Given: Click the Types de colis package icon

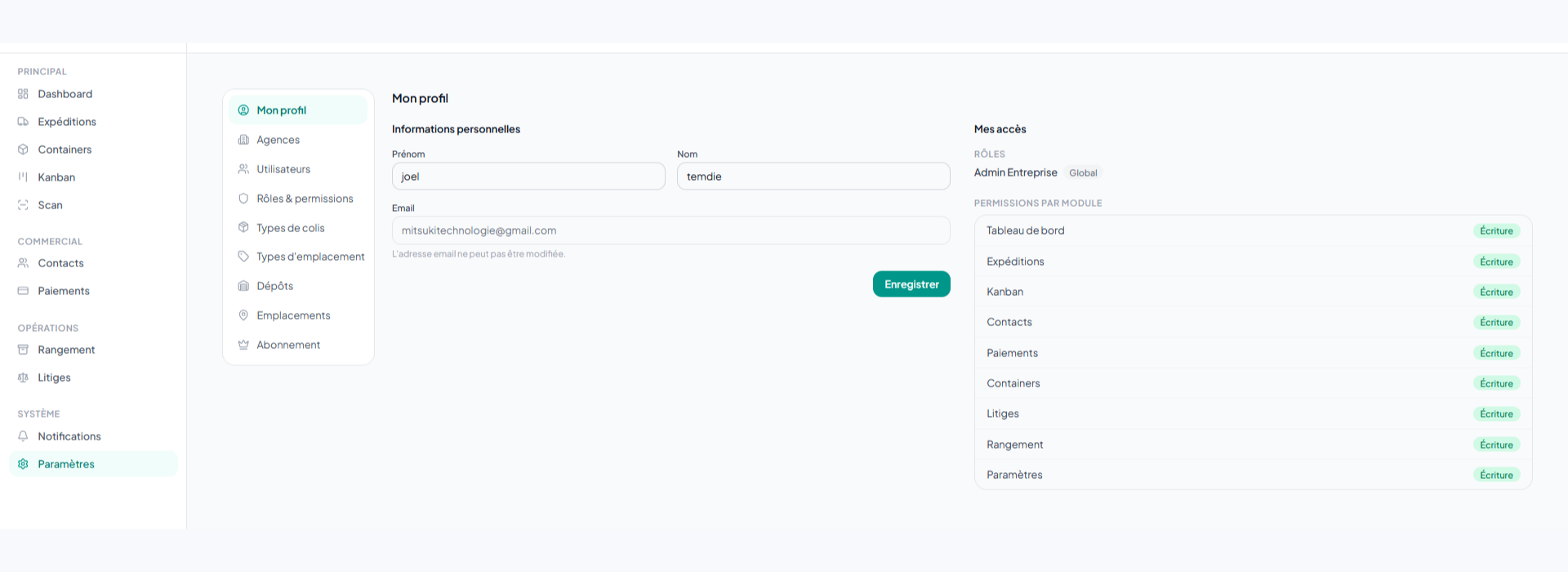Looking at the screenshot, I should point(243,227).
